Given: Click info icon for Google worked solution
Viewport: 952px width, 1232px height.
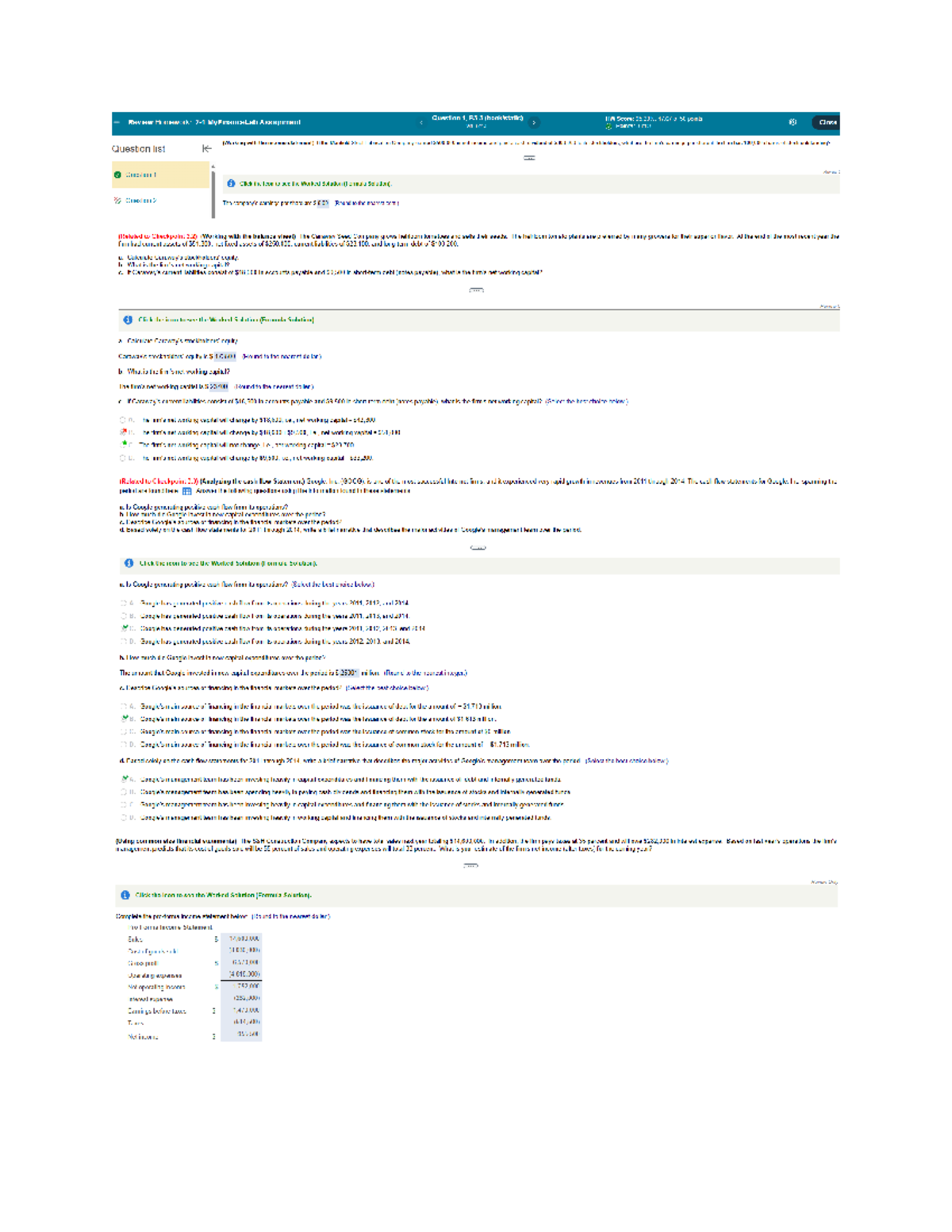Looking at the screenshot, I should (x=129, y=563).
